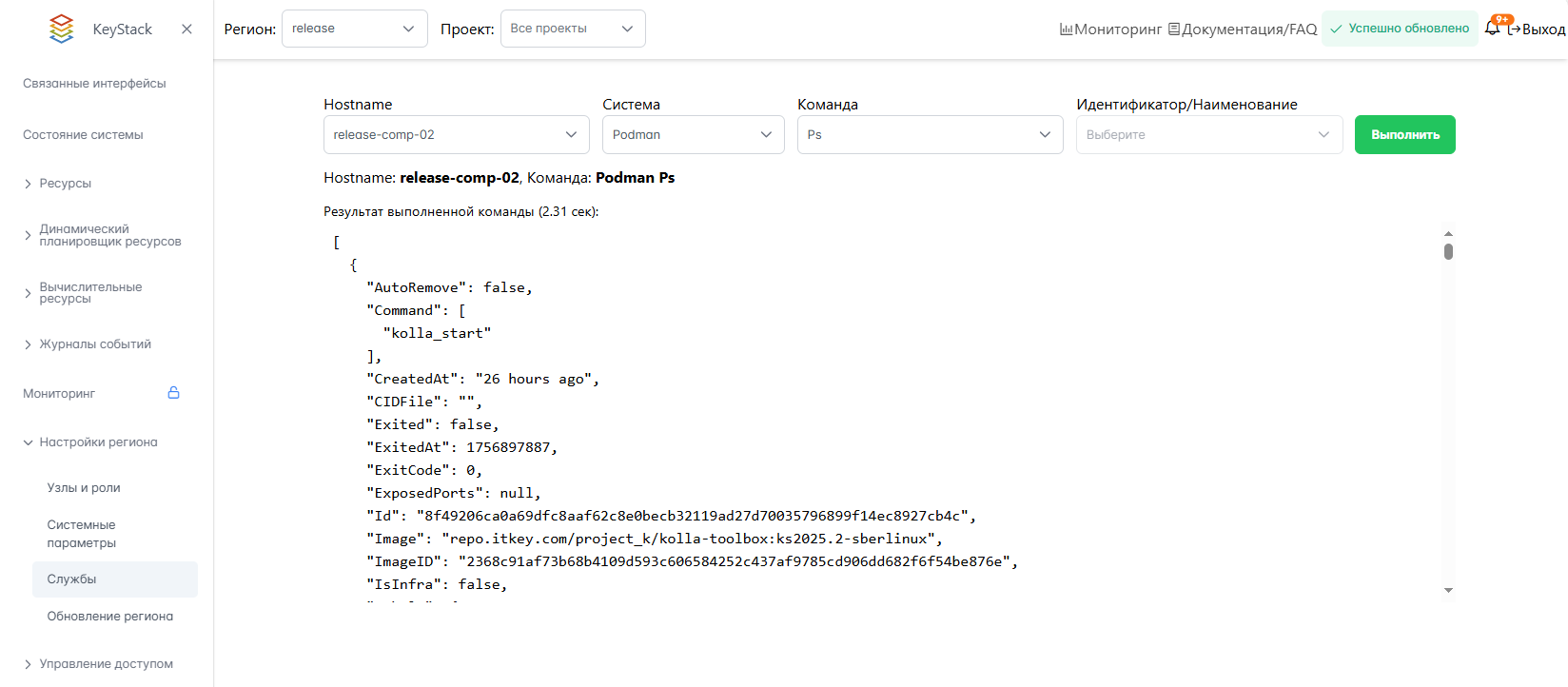Click the lock icon next to Мониторинг
The height and width of the screenshot is (687, 1568).
(x=173, y=393)
